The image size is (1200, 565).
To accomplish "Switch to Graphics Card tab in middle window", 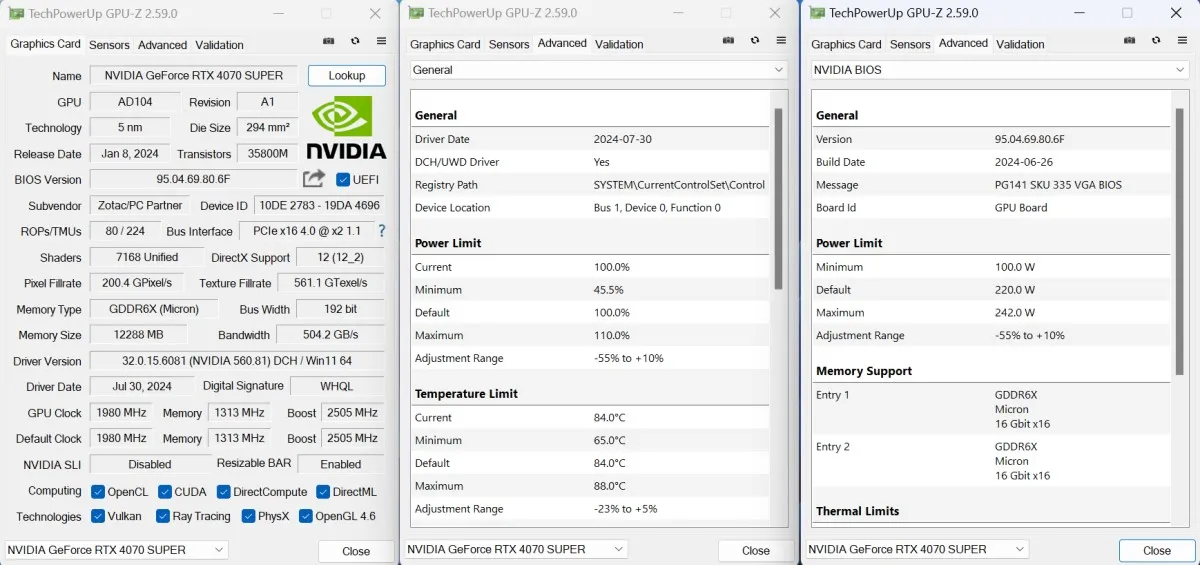I will point(445,44).
